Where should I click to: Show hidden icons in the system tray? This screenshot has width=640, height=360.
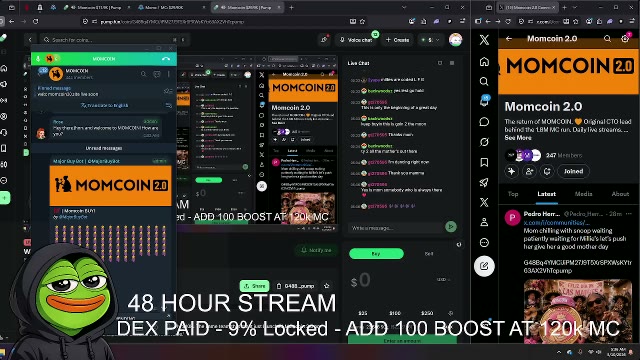559,352
